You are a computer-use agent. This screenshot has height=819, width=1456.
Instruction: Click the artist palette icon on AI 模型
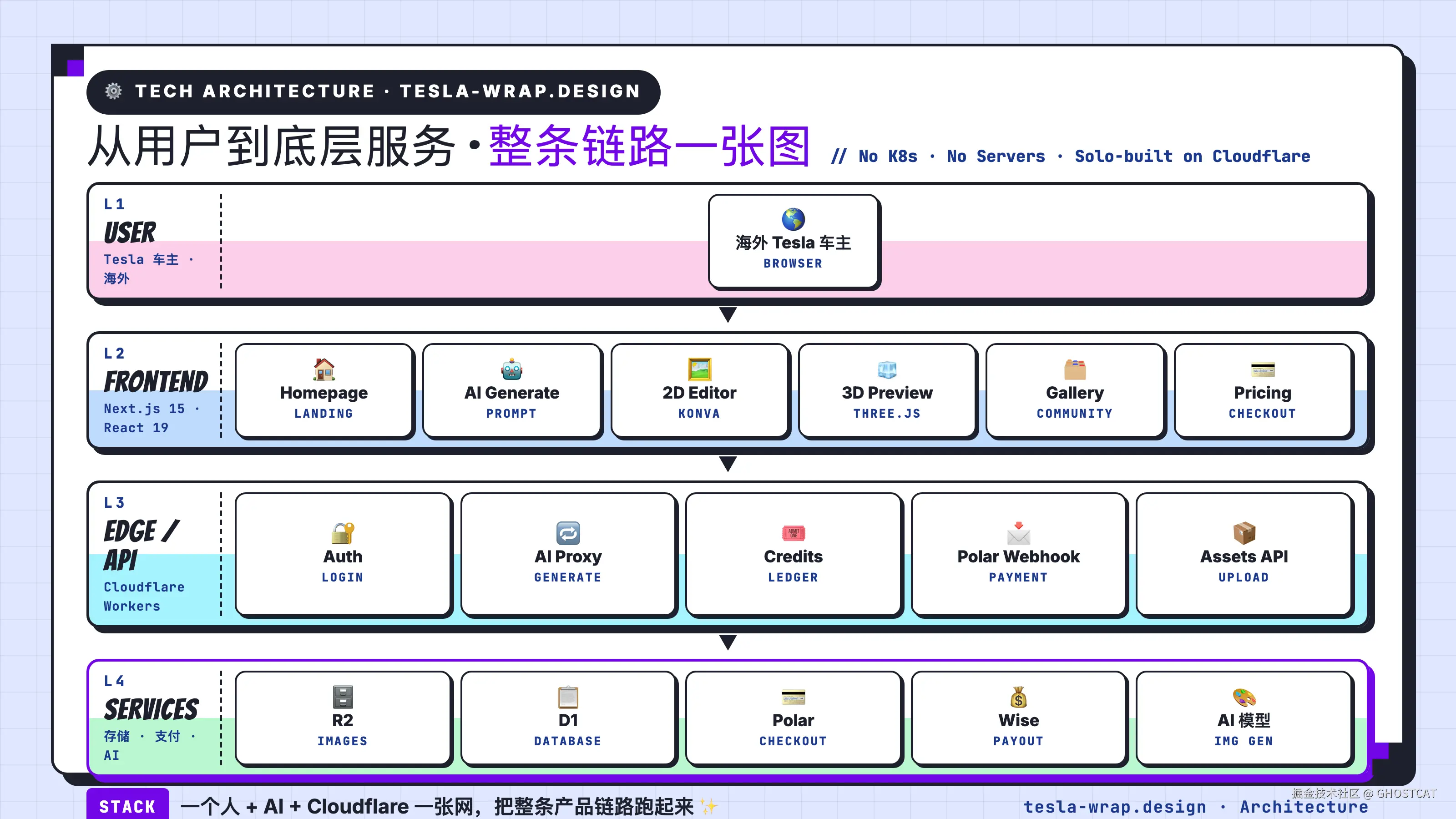pos(1244,697)
